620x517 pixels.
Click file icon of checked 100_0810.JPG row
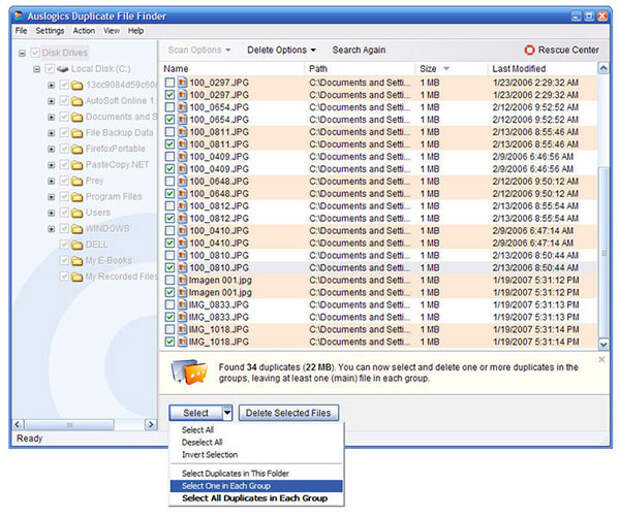pos(182,268)
